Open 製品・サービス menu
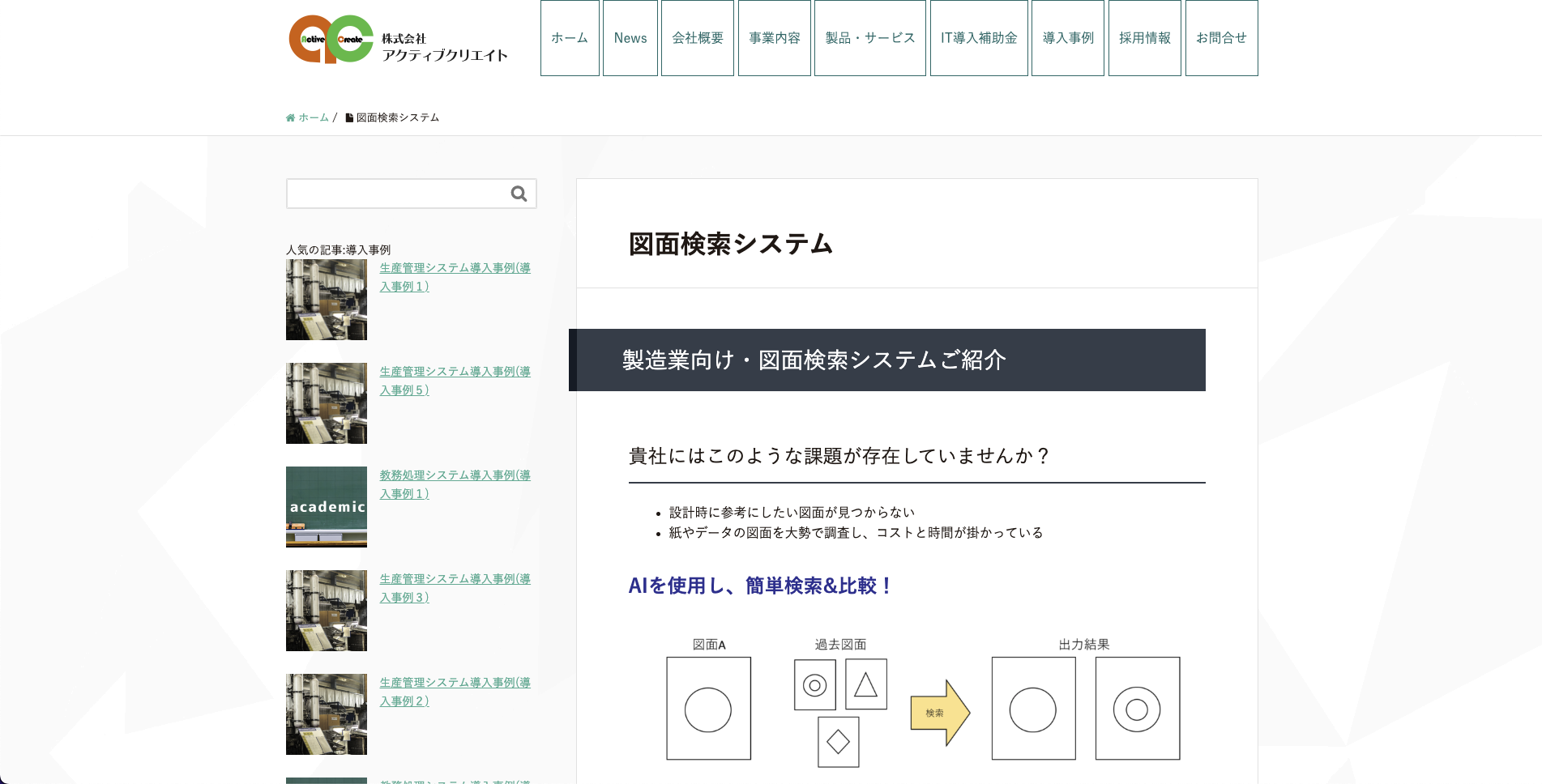The height and width of the screenshot is (784, 1542). 870,38
